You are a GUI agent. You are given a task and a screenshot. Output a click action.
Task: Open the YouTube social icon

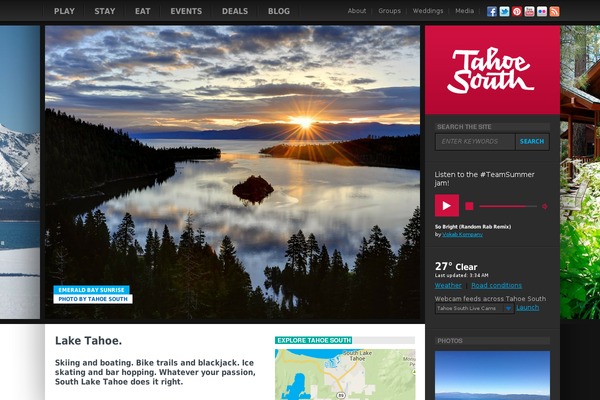click(x=529, y=11)
